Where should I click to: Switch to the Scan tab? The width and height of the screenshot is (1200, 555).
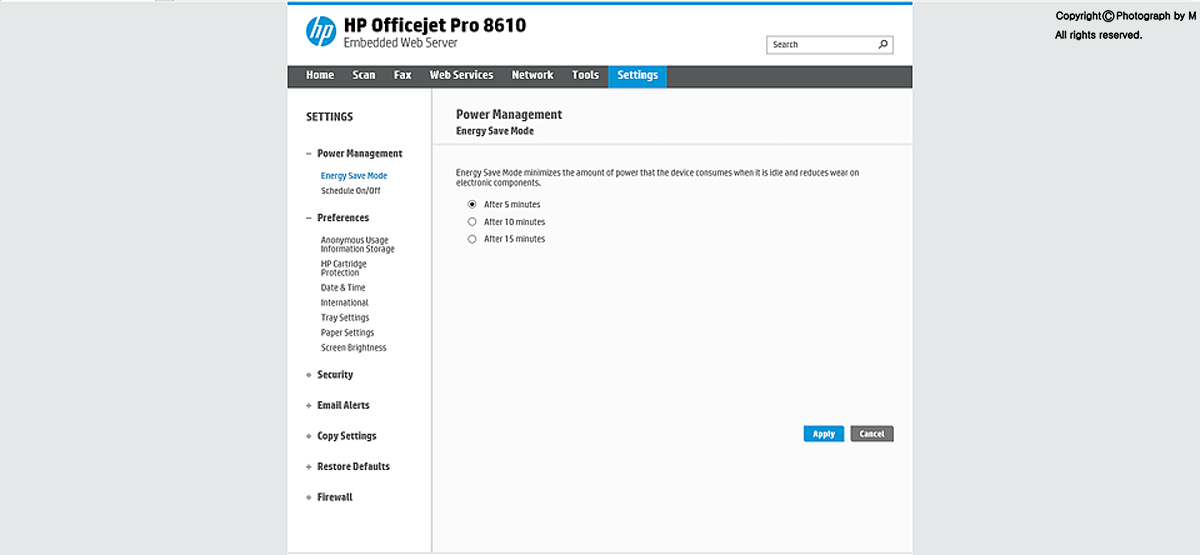tap(364, 75)
